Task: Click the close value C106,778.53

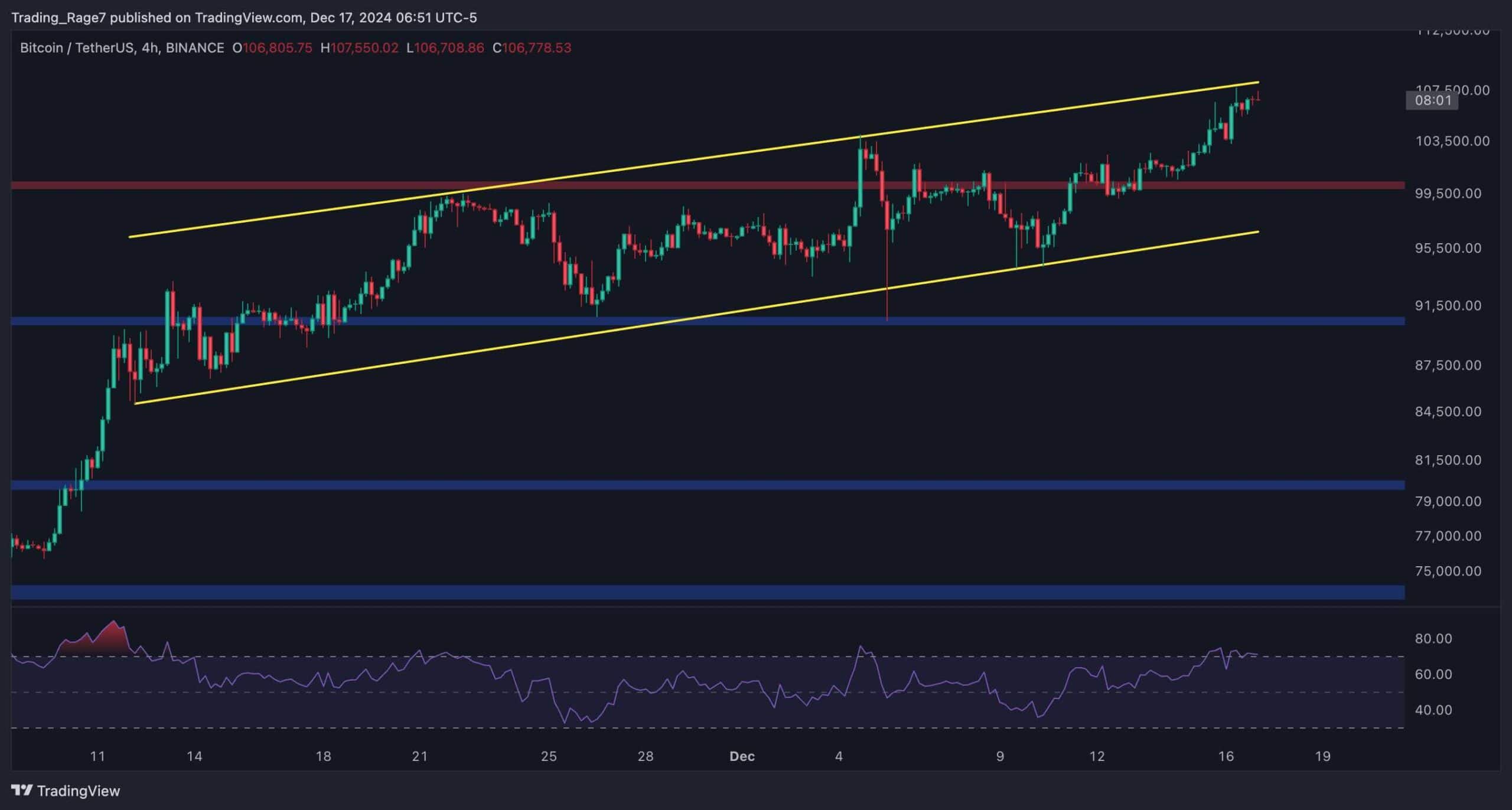Action: 532,48
